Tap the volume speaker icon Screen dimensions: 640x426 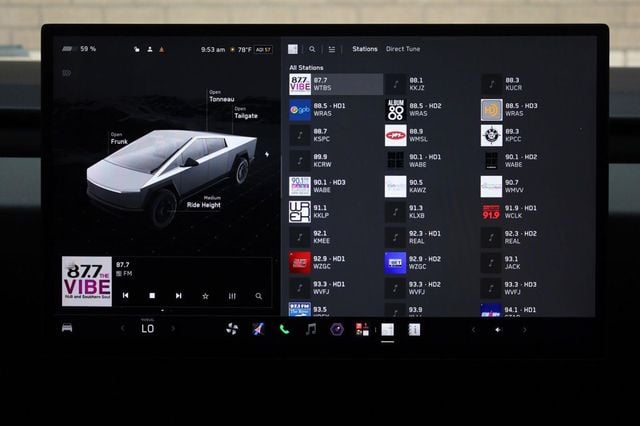[498, 330]
